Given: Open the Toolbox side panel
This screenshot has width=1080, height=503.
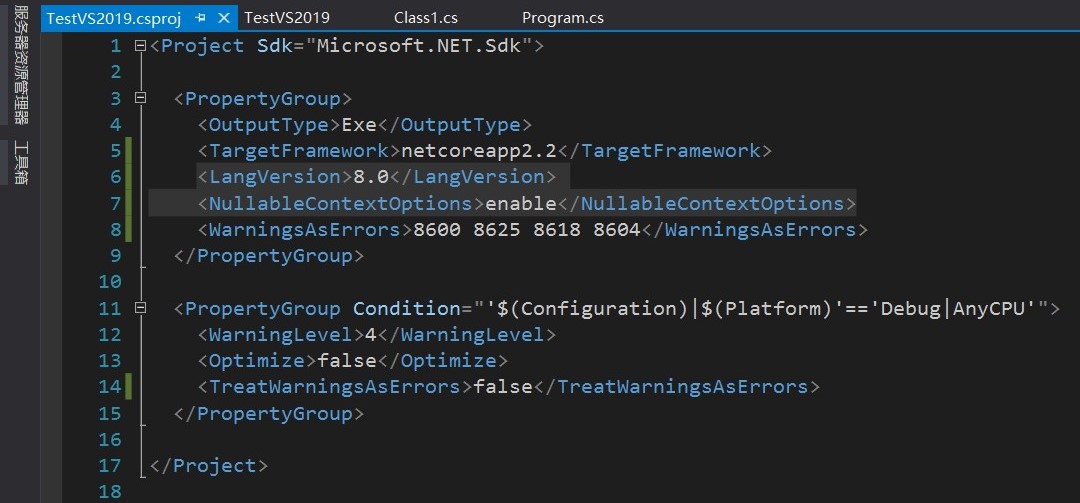Looking at the screenshot, I should pos(21,162).
